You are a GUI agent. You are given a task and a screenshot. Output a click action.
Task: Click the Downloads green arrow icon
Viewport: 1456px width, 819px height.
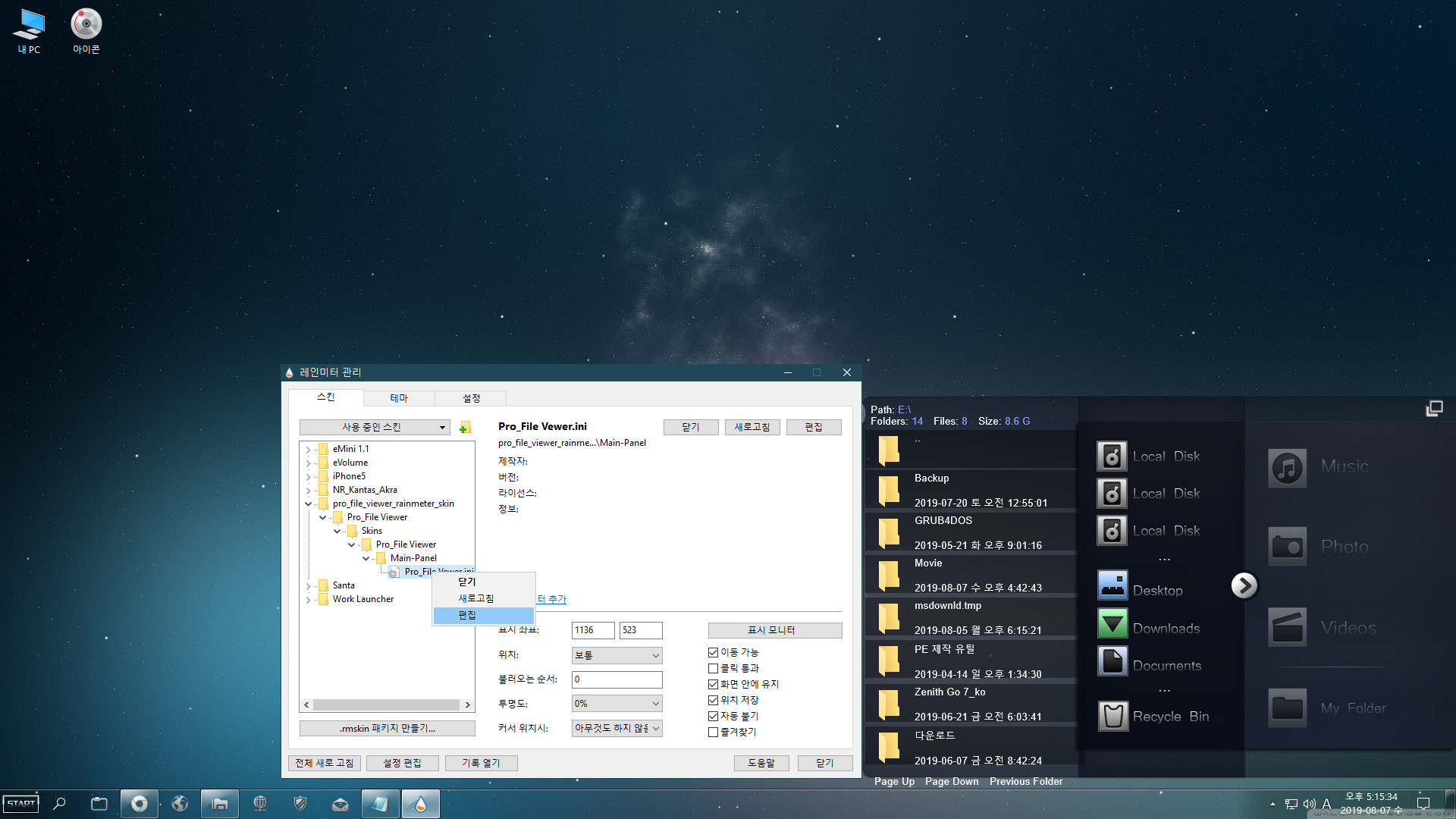pyautogui.click(x=1112, y=623)
